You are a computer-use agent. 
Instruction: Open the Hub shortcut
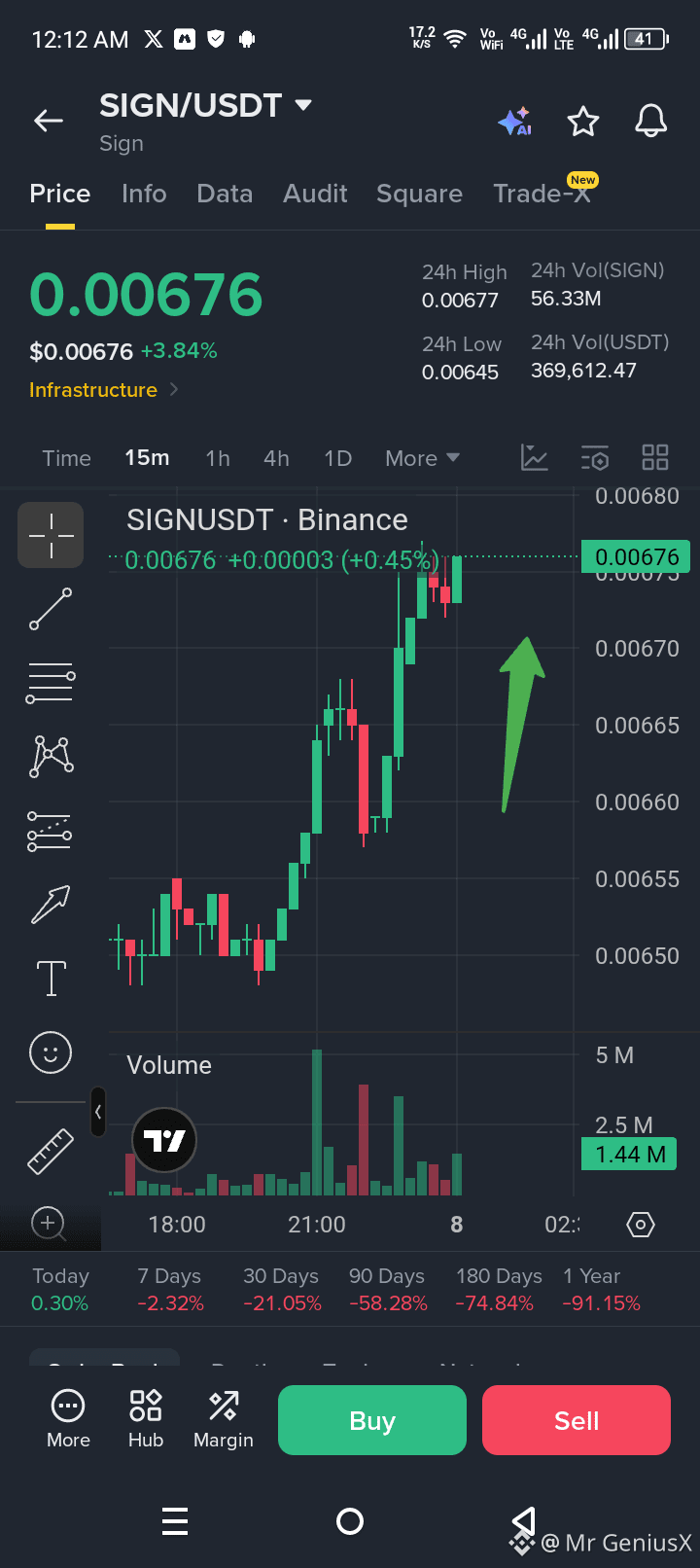146,1420
